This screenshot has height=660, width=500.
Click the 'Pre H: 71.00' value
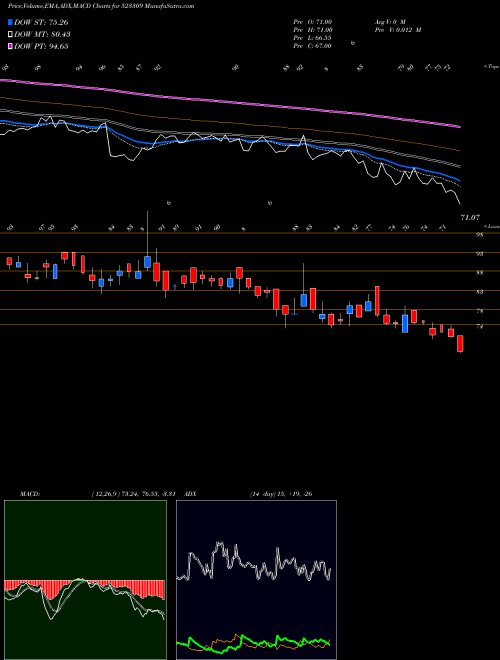(x=313, y=30)
